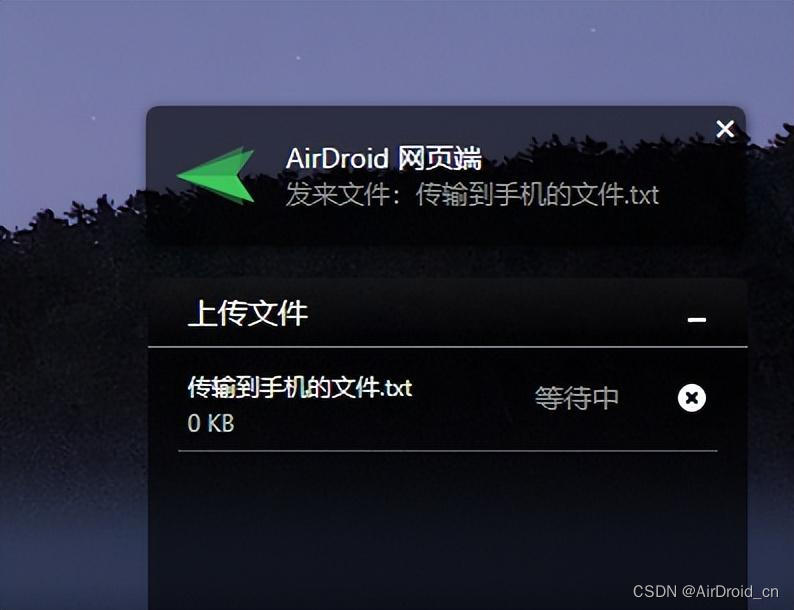Viewport: 794px width, 610px height.
Task: Click the AirDroid 网页端 notification title
Action: click(383, 158)
